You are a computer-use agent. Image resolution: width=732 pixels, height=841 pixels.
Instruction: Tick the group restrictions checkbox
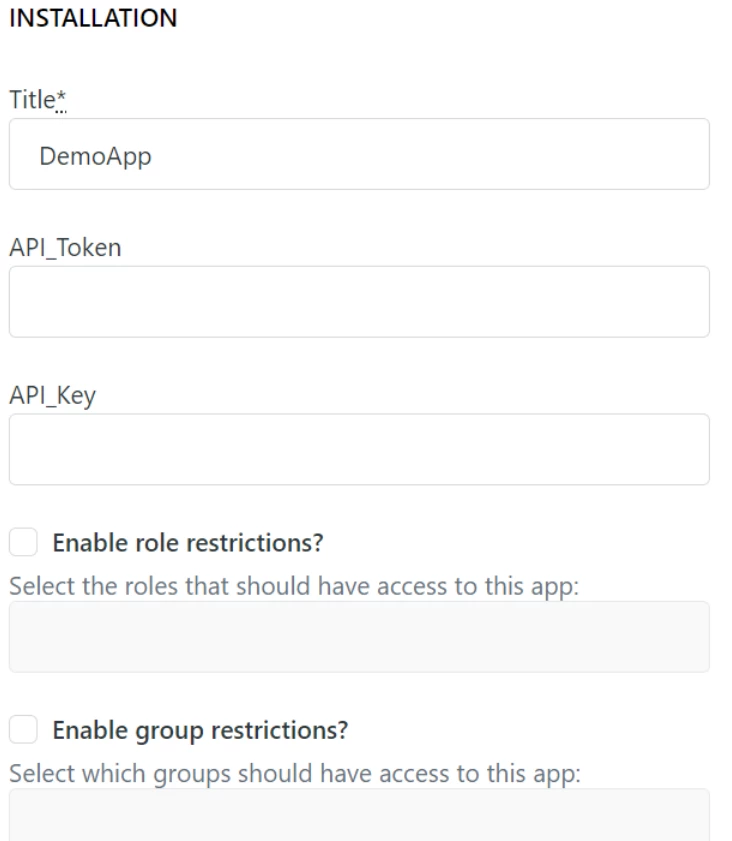coord(23,730)
